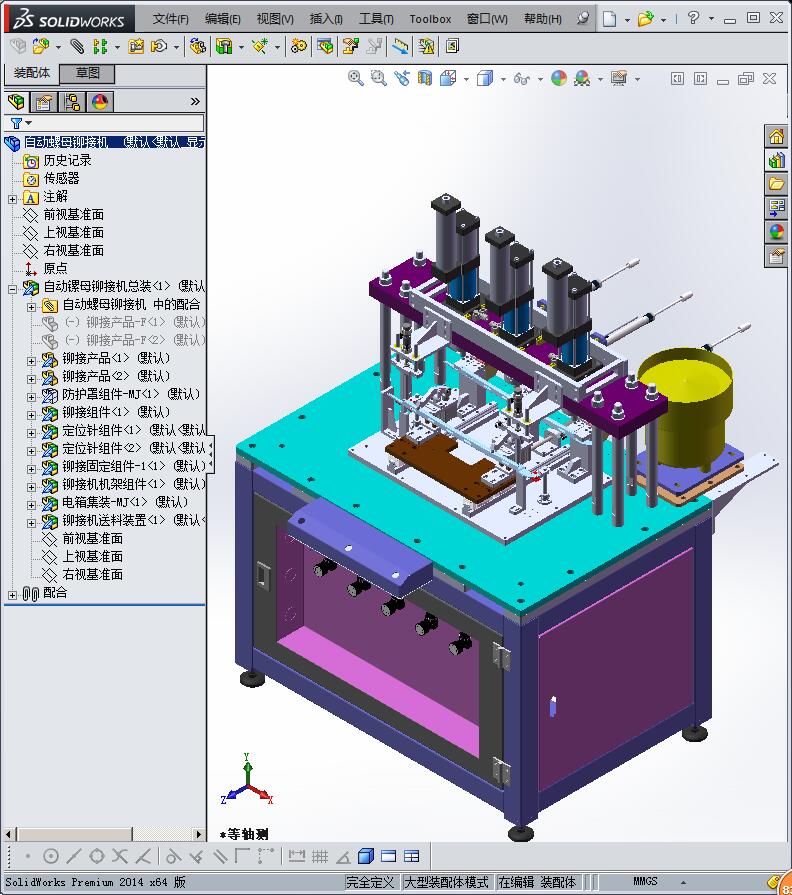Open the 视图(V) menu
792x895 pixels.
coord(275,19)
